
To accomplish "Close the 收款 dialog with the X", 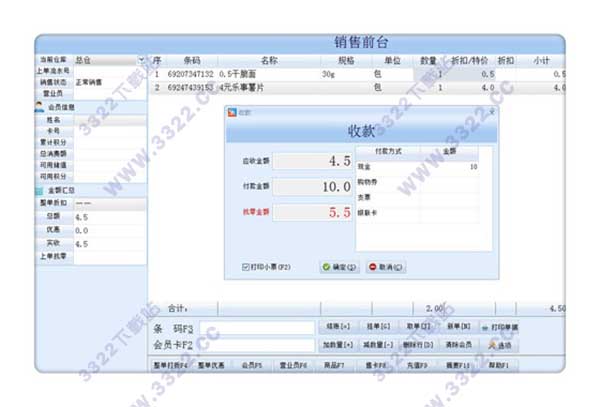I will pyautogui.click(x=492, y=112).
